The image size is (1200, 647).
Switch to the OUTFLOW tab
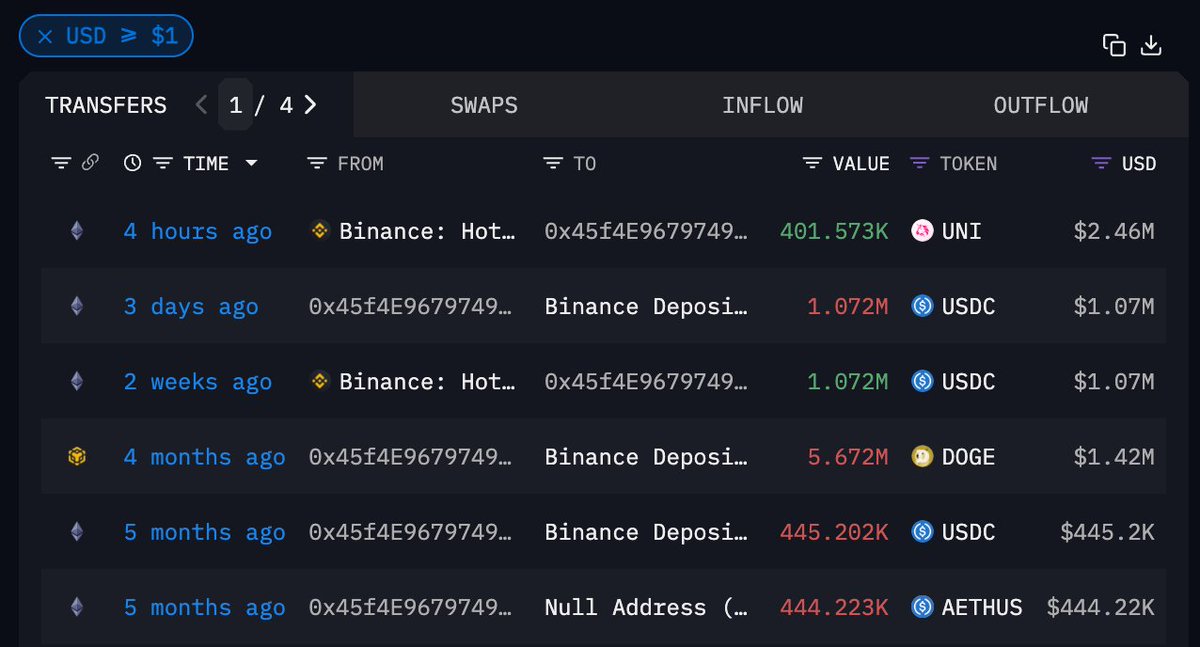coord(1041,105)
